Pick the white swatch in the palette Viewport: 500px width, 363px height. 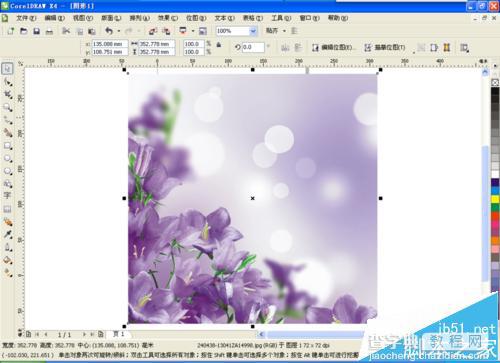[495, 174]
